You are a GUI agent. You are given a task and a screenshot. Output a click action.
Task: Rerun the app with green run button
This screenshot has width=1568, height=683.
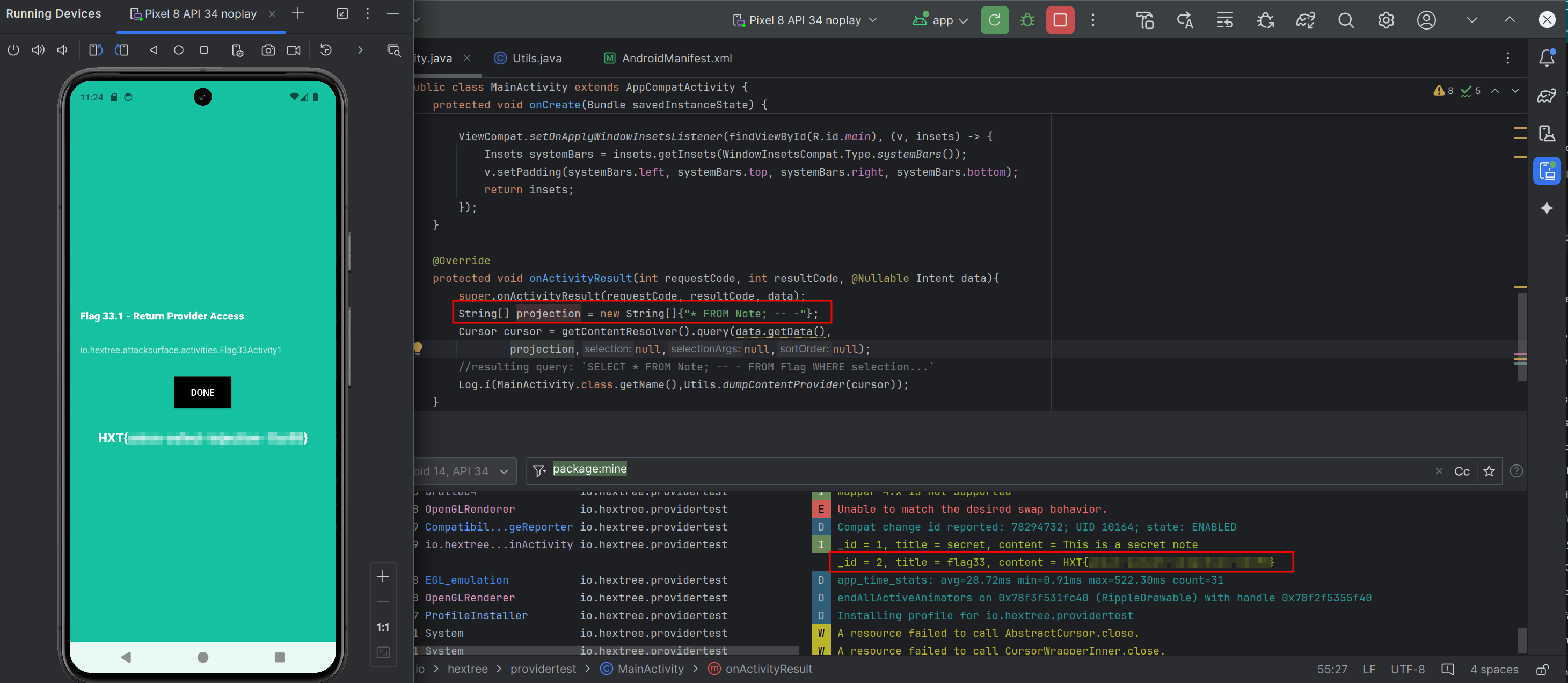point(995,20)
